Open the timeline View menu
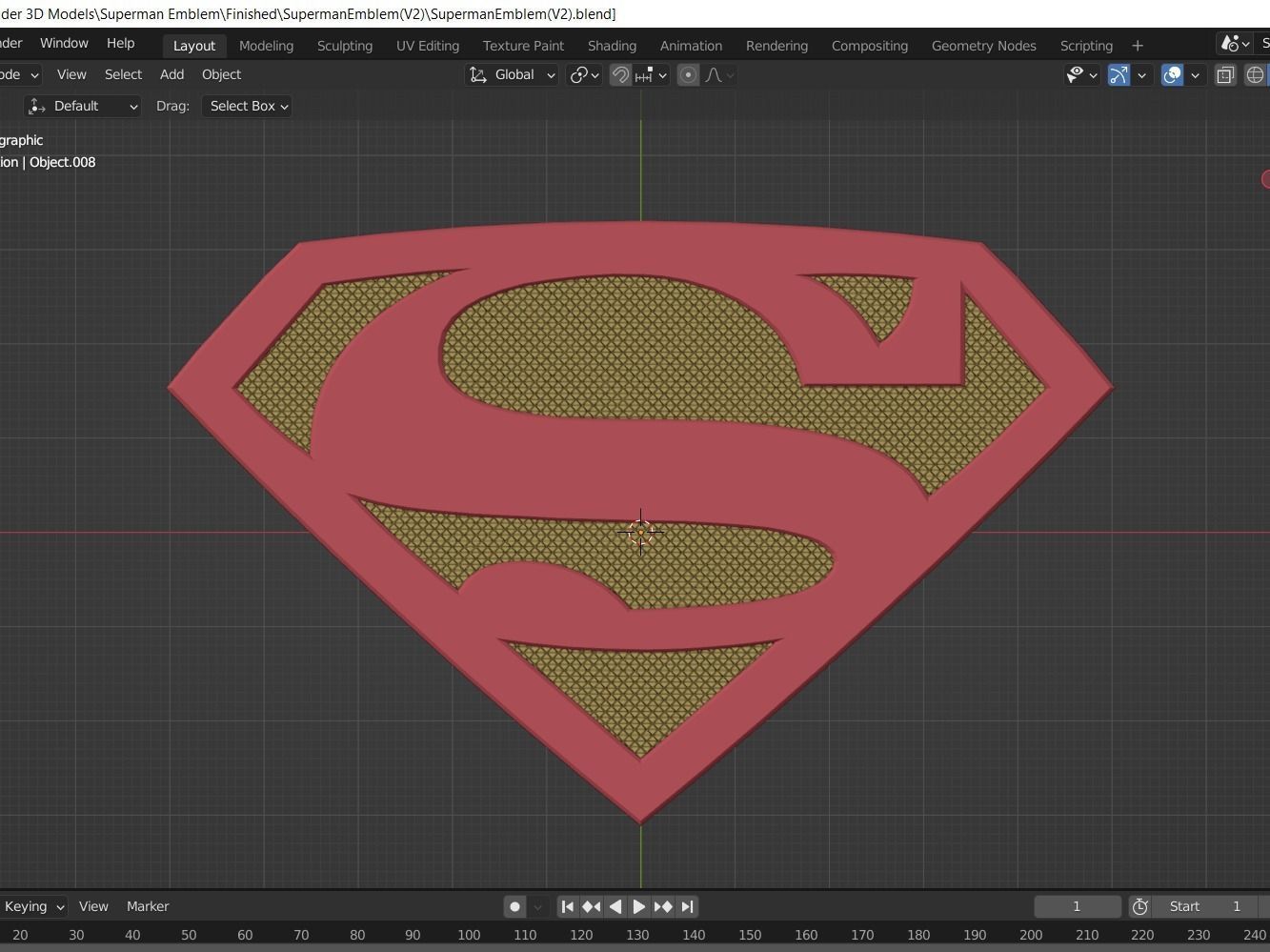 pos(93,906)
